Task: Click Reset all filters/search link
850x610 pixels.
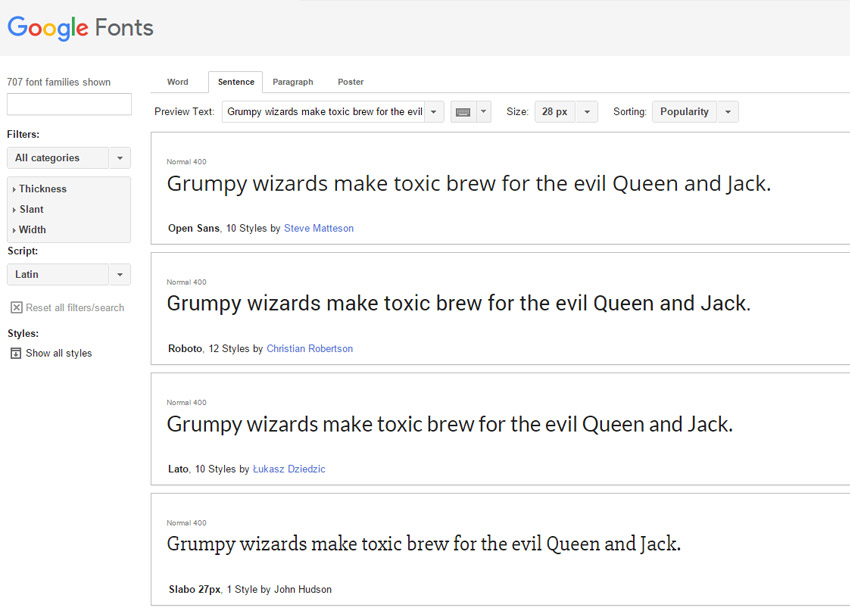Action: (75, 308)
